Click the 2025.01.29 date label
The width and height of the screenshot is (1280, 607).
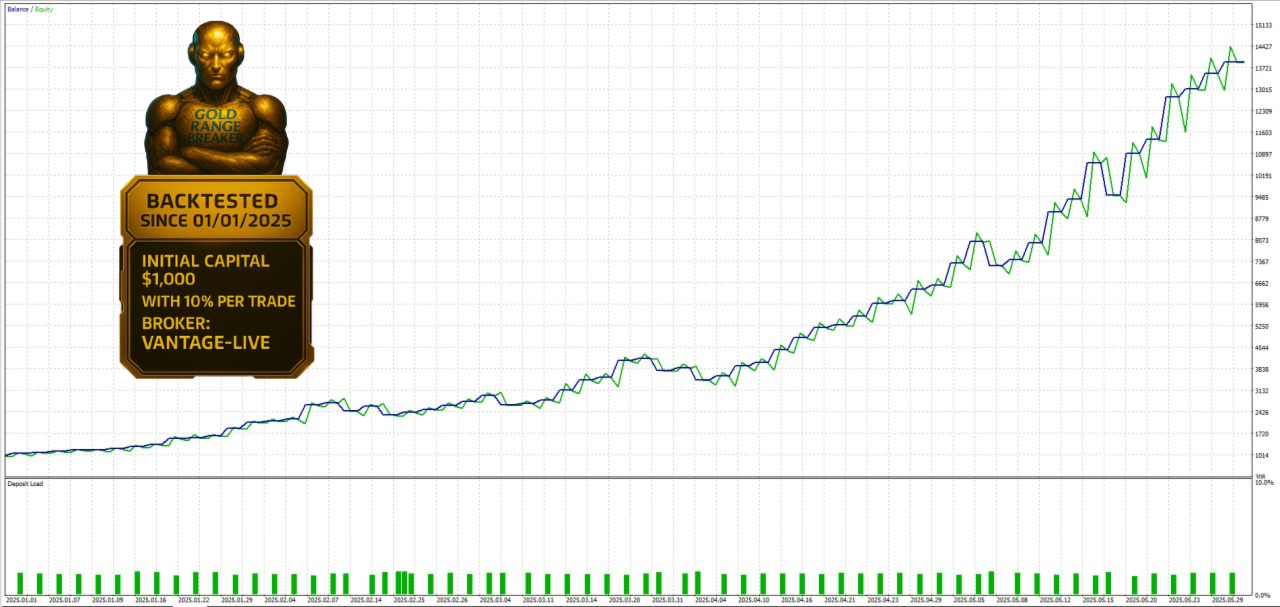237,601
